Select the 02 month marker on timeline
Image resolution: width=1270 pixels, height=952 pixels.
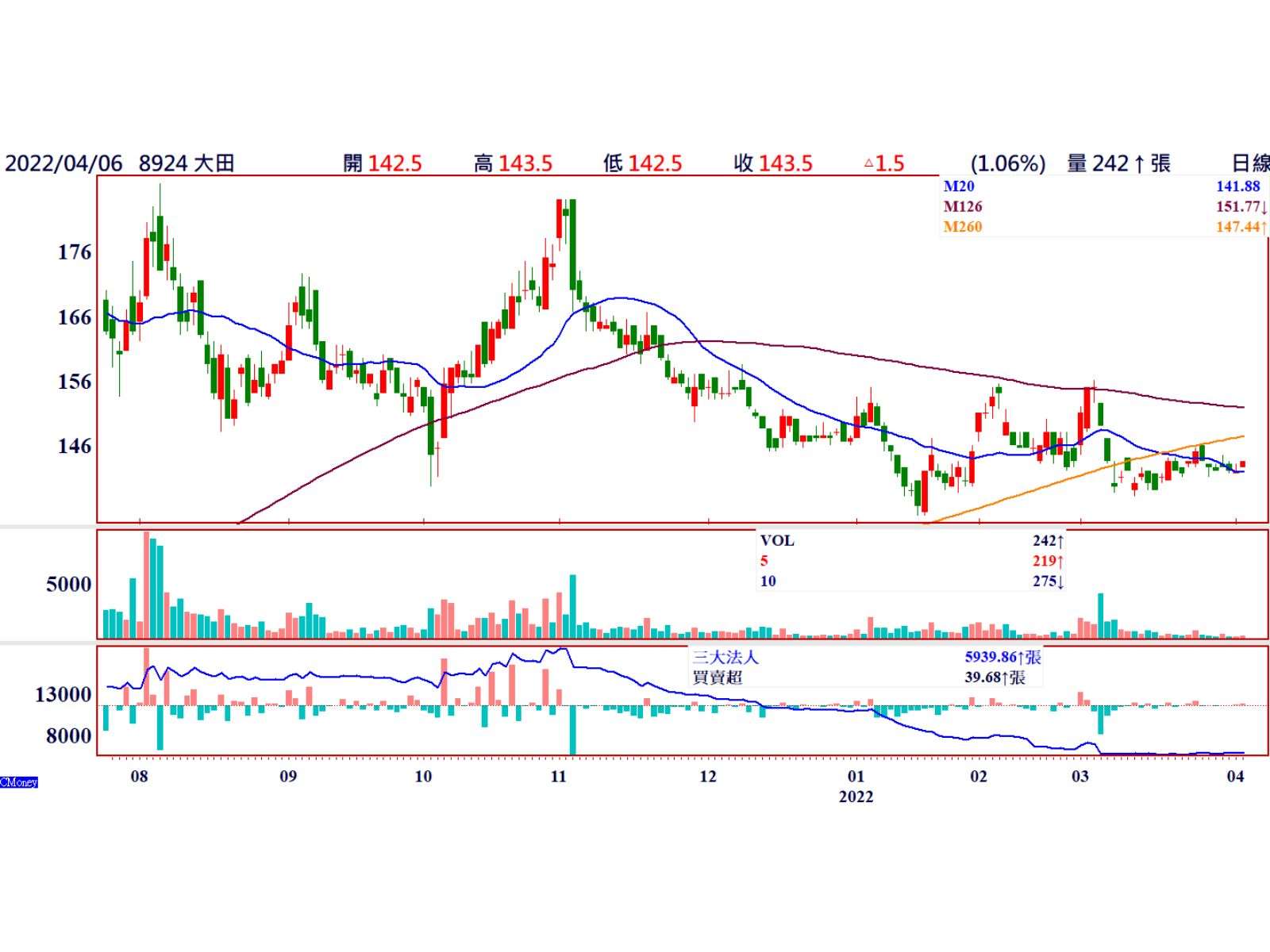pyautogui.click(x=979, y=777)
